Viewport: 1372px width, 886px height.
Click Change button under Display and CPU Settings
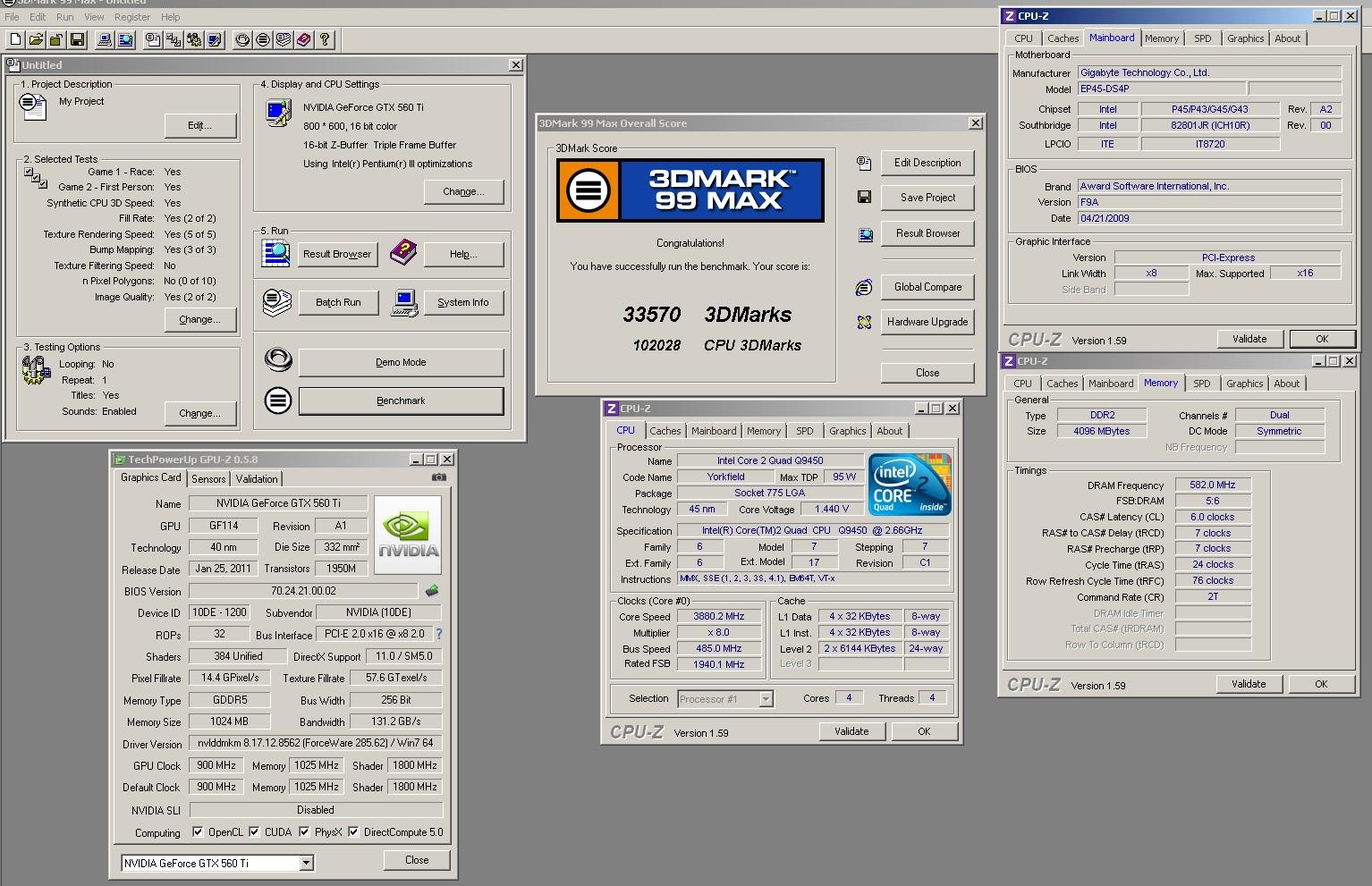click(463, 191)
